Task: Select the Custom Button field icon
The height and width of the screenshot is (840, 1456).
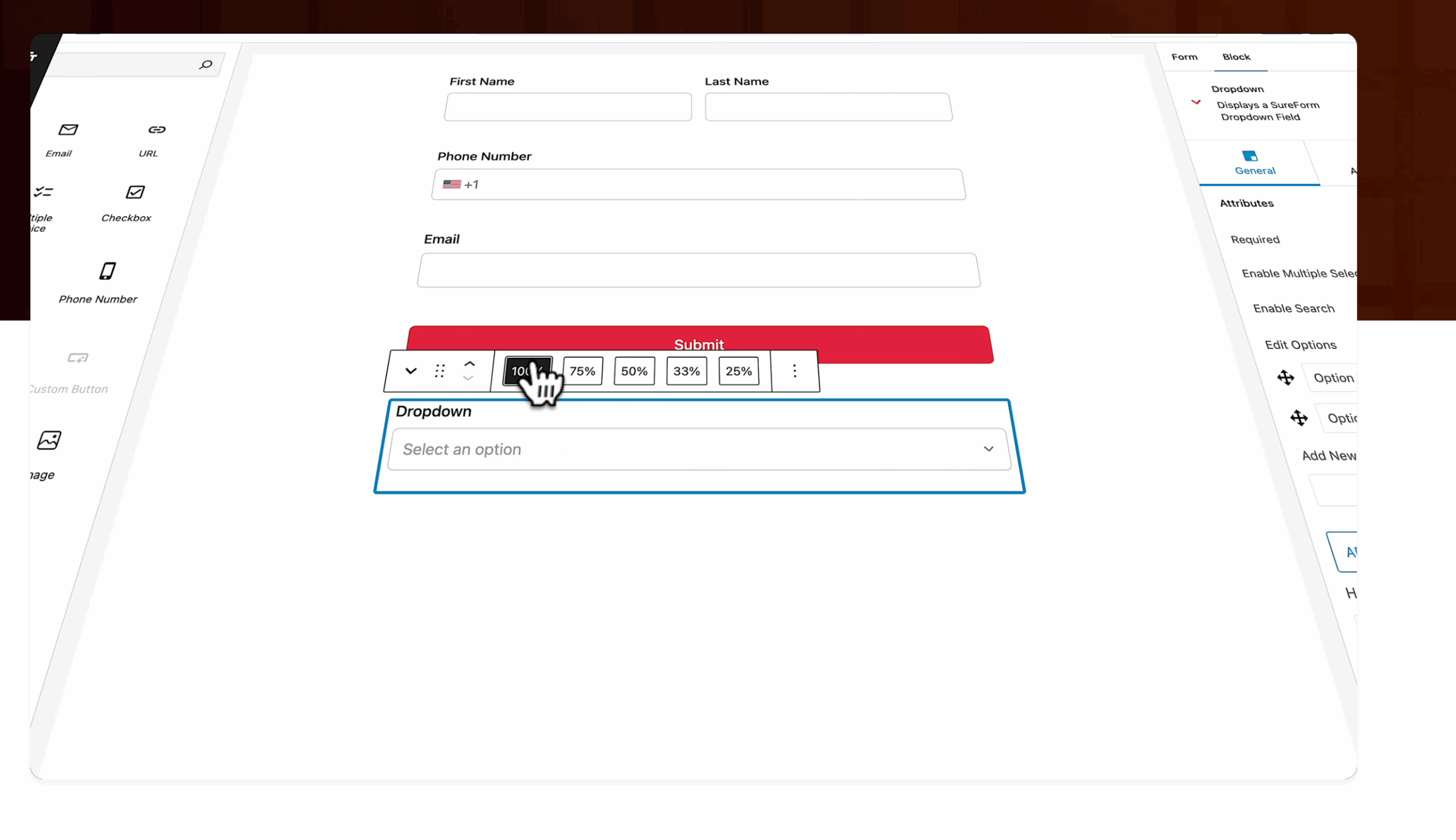Action: tap(77, 358)
